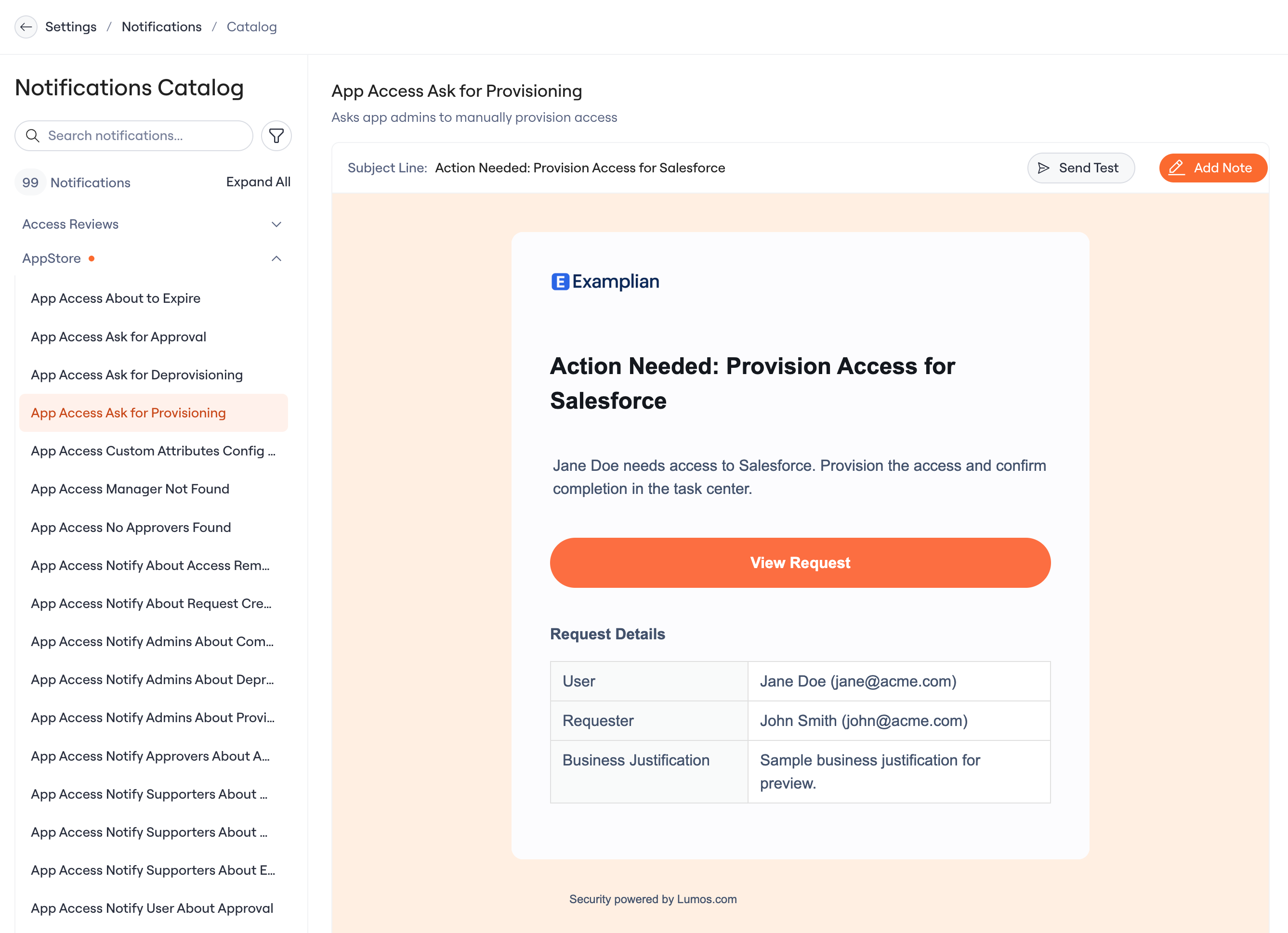Viewport: 1288px width, 933px height.
Task: Click the 99 notifications count badge
Action: point(30,183)
